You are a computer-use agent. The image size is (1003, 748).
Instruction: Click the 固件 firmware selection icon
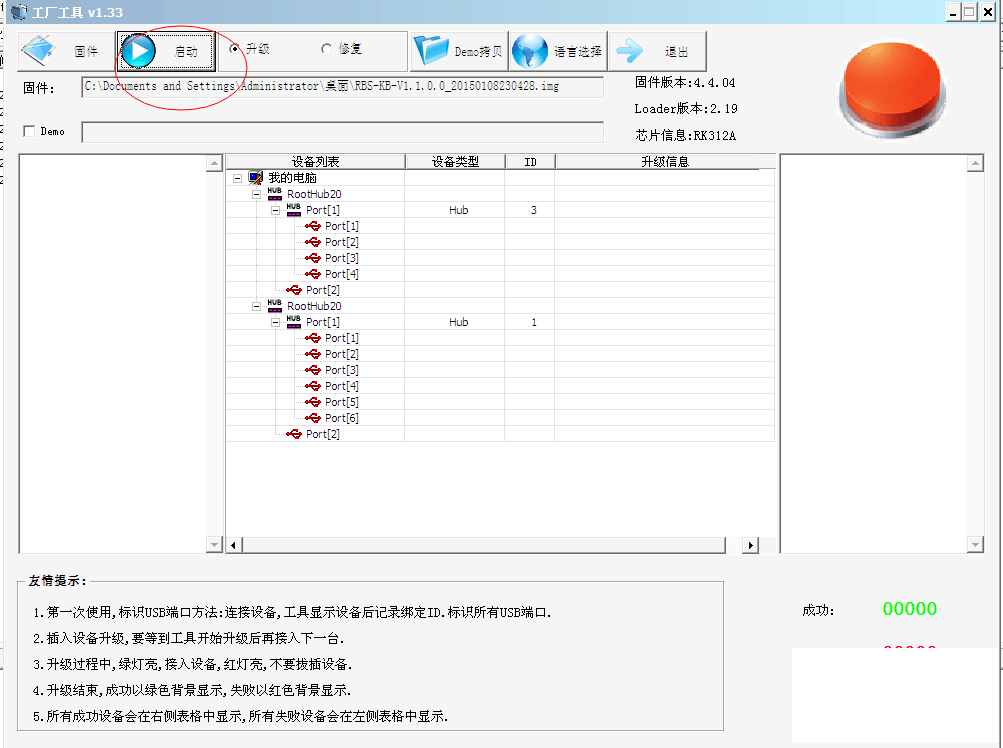coord(36,50)
